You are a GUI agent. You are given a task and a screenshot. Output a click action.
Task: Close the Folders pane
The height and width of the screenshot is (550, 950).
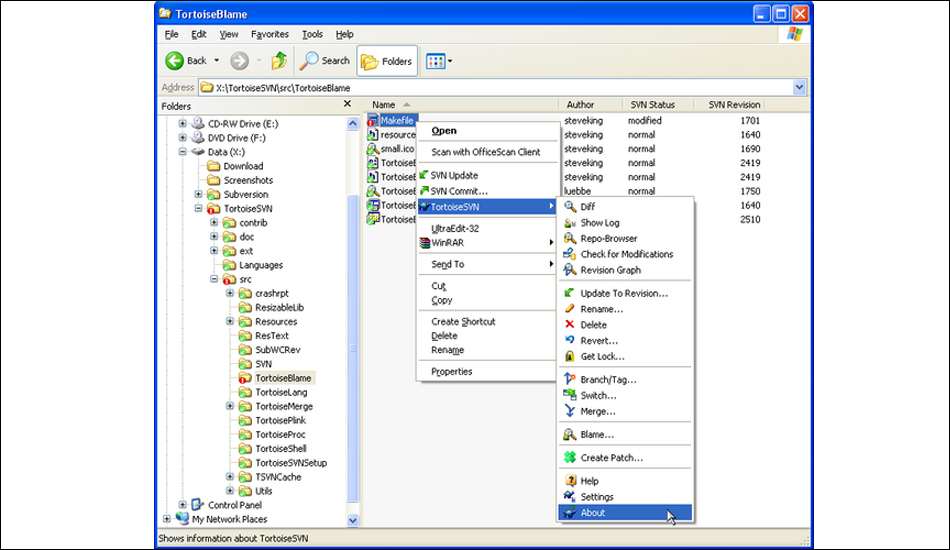pyautogui.click(x=347, y=104)
